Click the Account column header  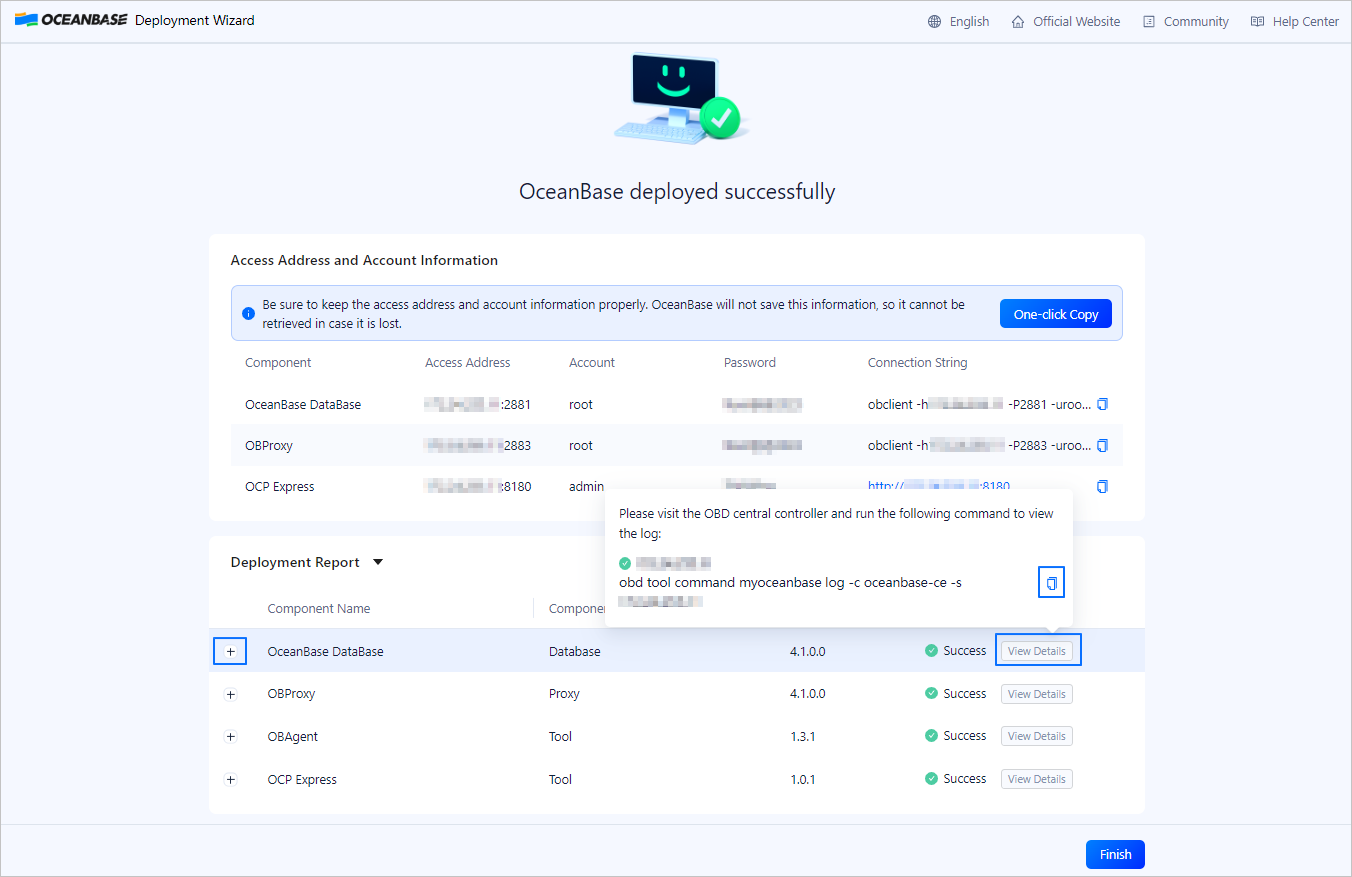click(x=592, y=363)
